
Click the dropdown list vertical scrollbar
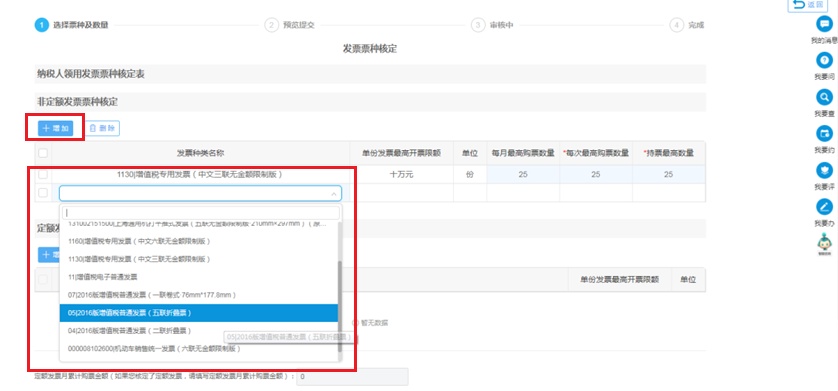click(x=339, y=306)
